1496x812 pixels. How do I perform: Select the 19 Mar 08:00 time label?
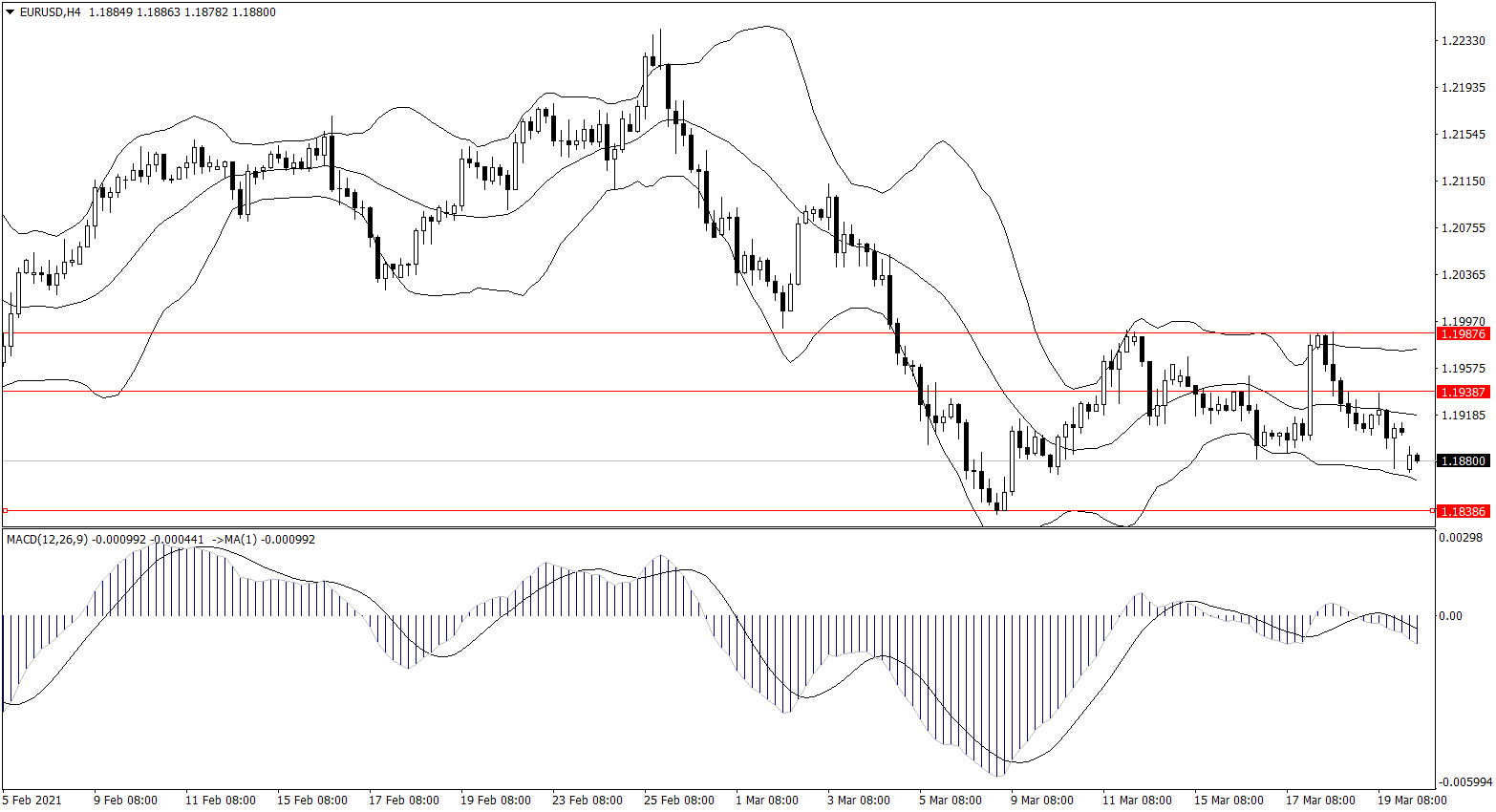(1412, 801)
